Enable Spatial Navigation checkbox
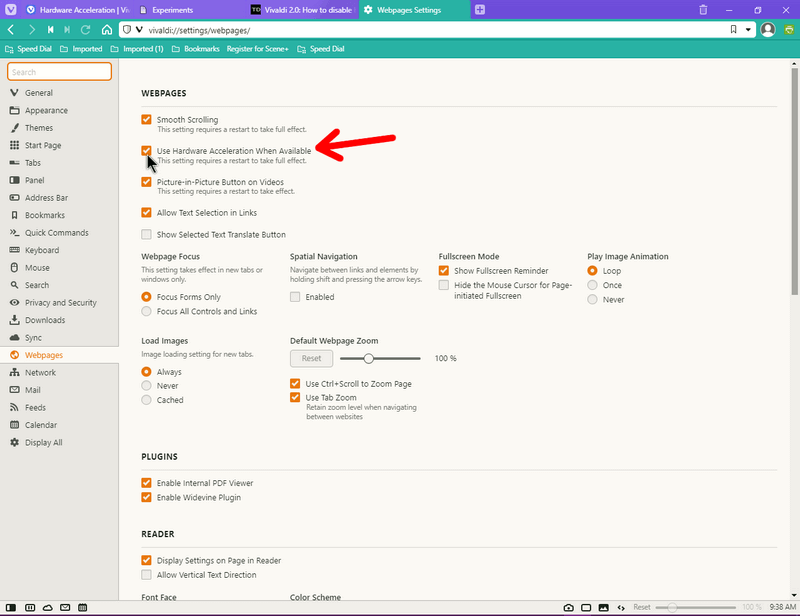The width and height of the screenshot is (800, 616). (x=295, y=297)
